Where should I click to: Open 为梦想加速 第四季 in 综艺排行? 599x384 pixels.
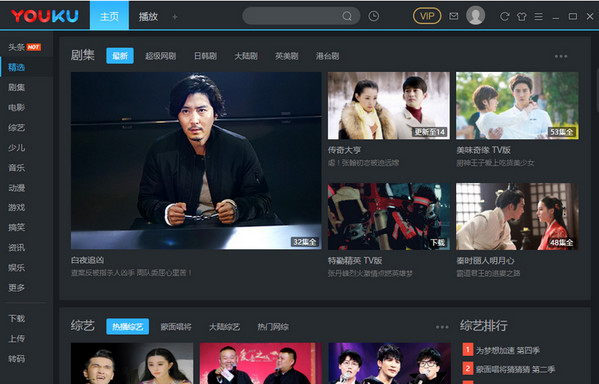(508, 350)
